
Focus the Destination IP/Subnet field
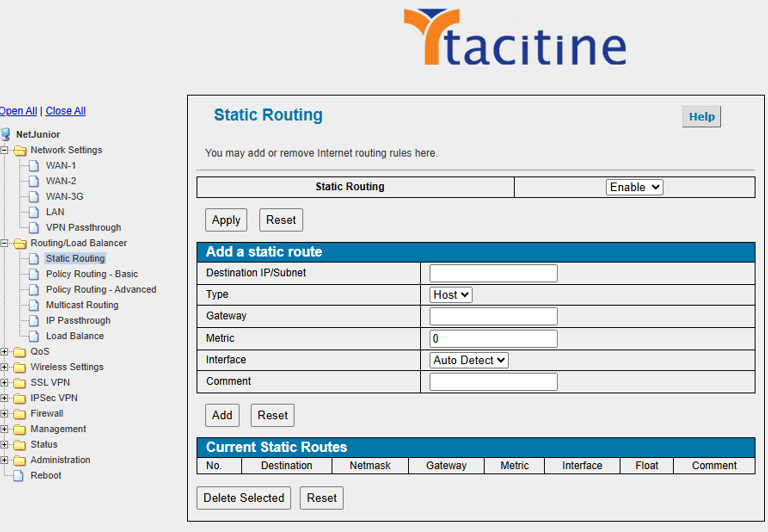493,273
